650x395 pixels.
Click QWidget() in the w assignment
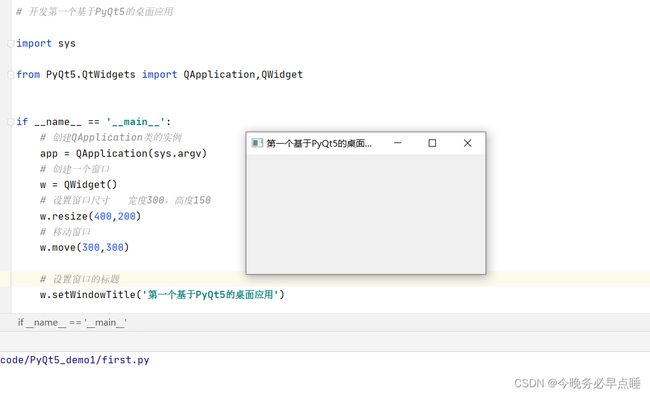90,184
